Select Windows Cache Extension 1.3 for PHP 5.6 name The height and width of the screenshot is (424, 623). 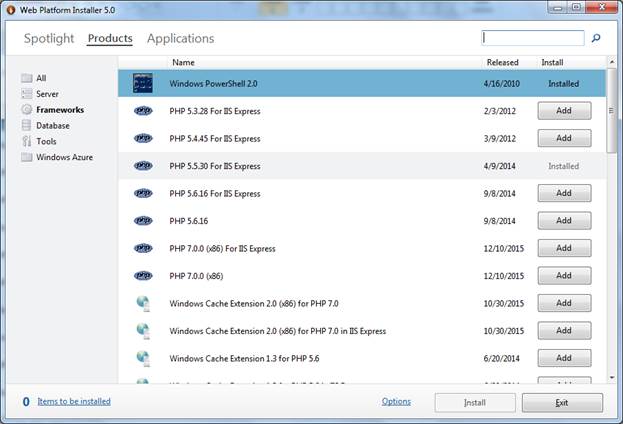coord(244,358)
